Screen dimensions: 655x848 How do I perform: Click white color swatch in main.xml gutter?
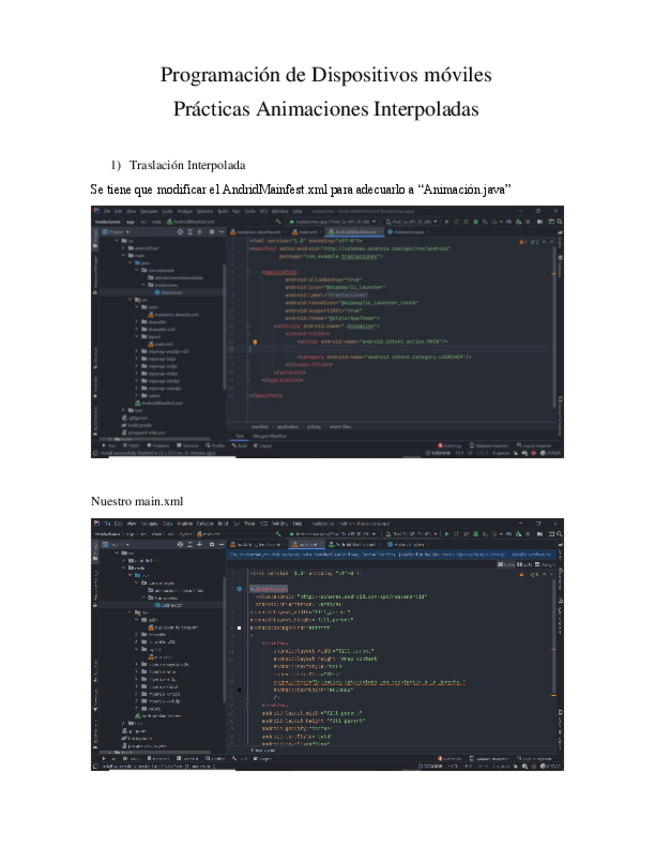[239, 628]
